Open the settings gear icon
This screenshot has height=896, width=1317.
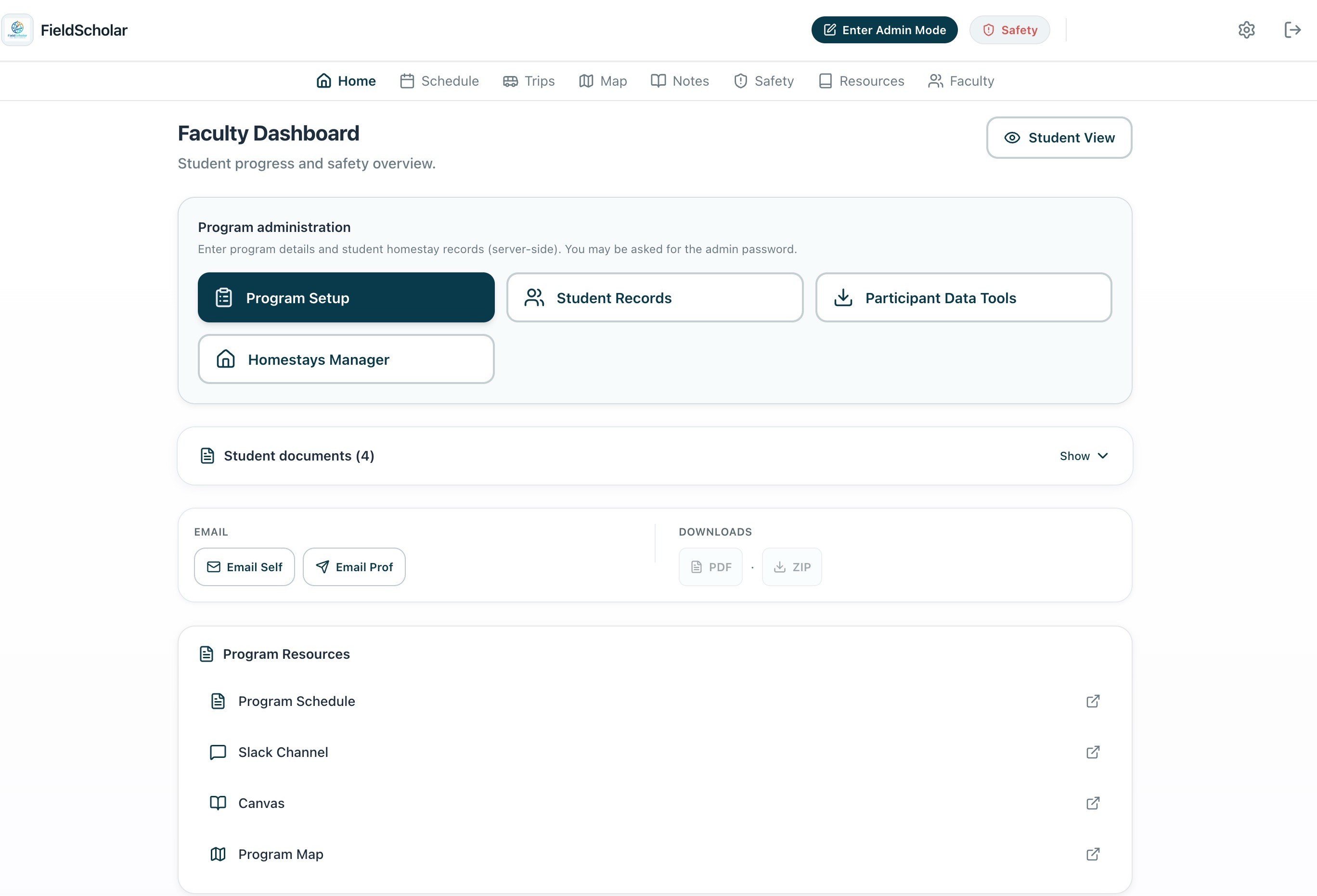tap(1246, 30)
